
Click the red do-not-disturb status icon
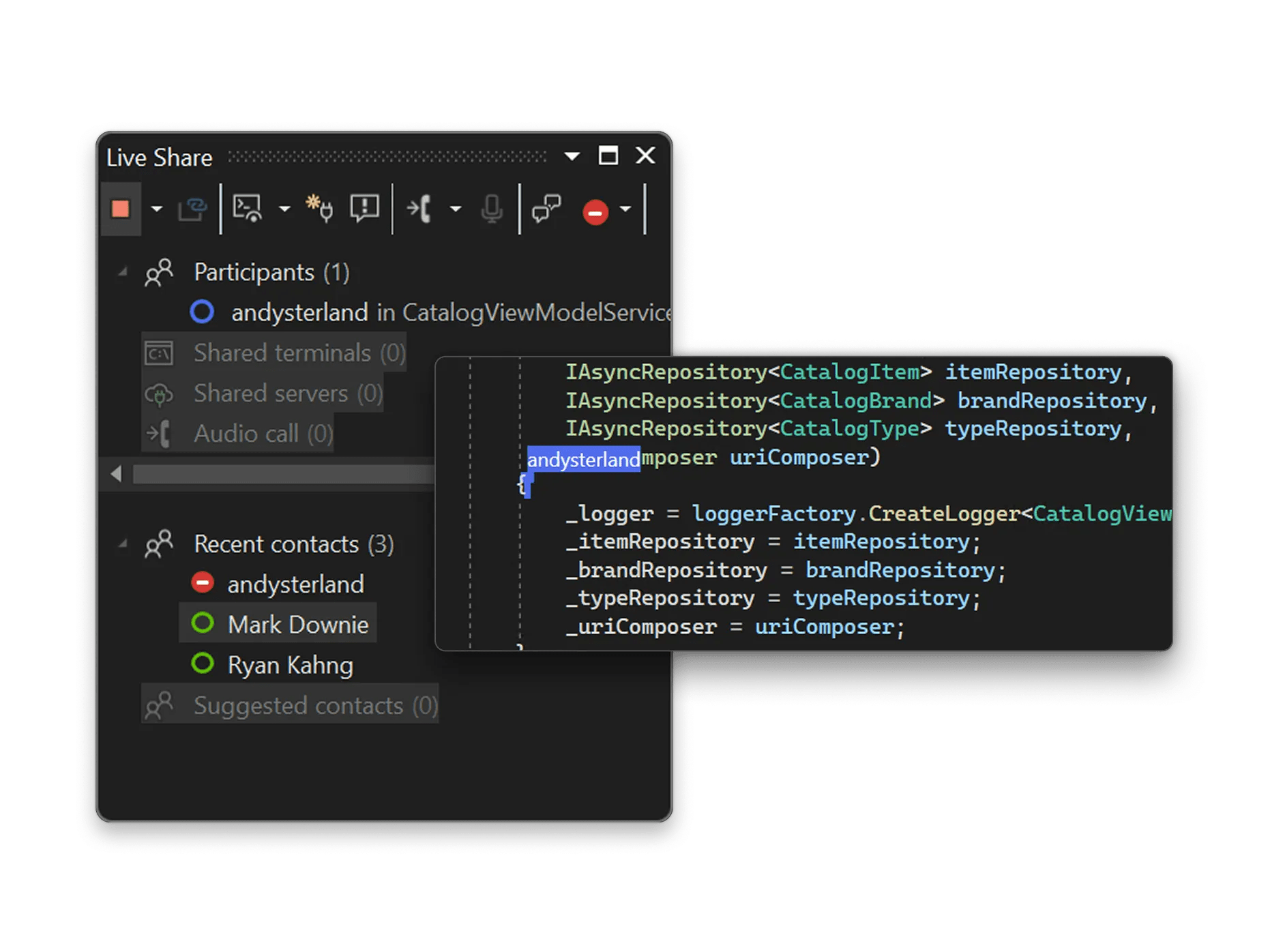tap(595, 212)
